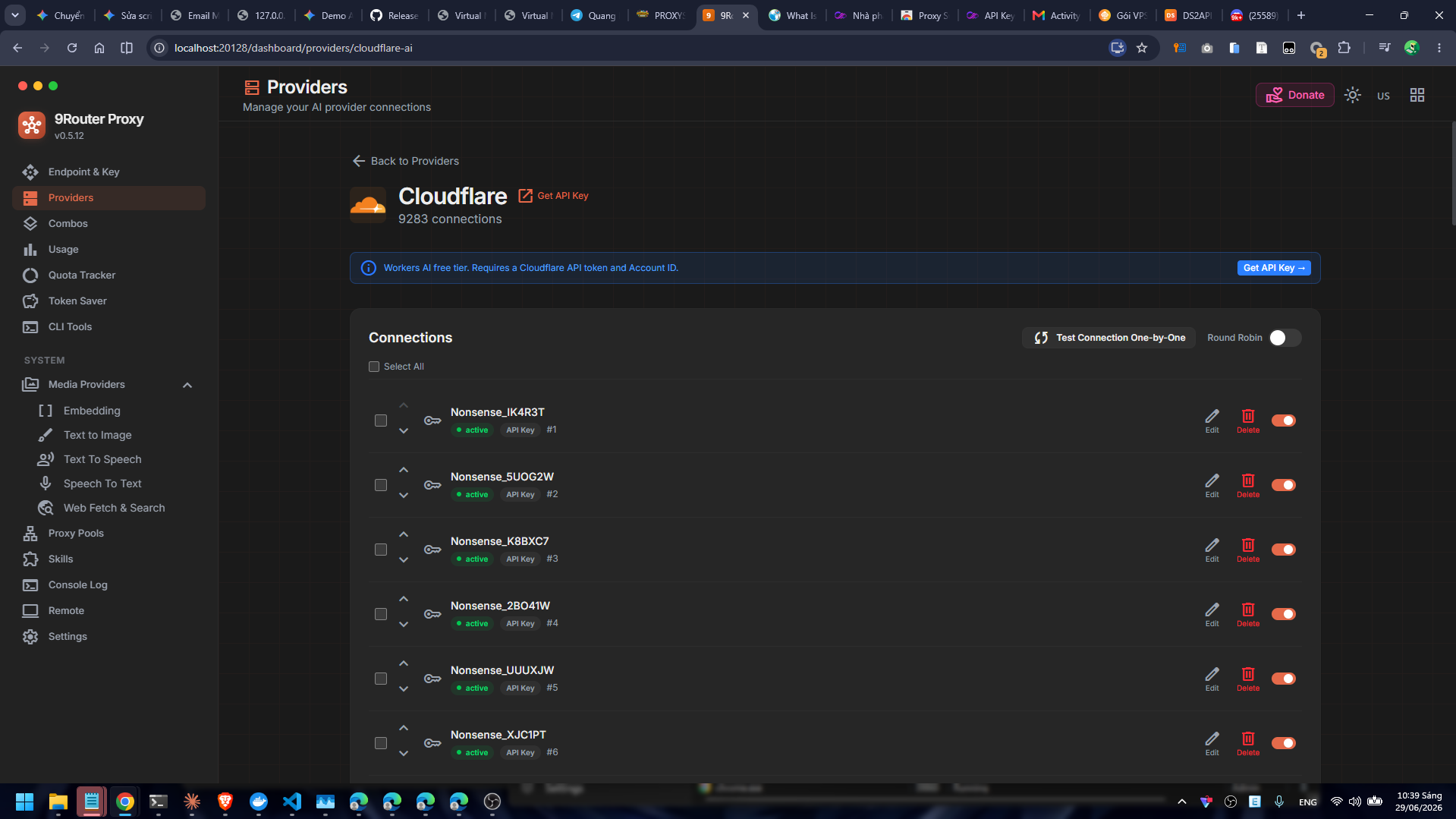1456x819 pixels.
Task: Click the Text to Image brush icon
Action: click(x=46, y=435)
